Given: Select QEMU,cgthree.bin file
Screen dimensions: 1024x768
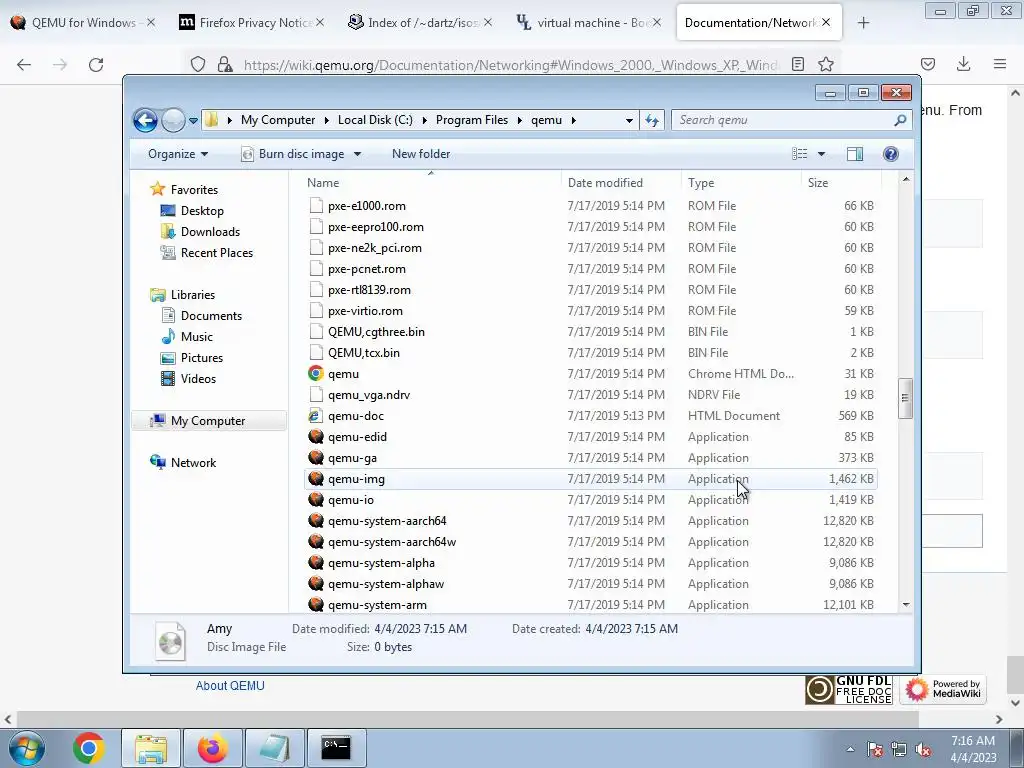Looking at the screenshot, I should click(x=591, y=332).
